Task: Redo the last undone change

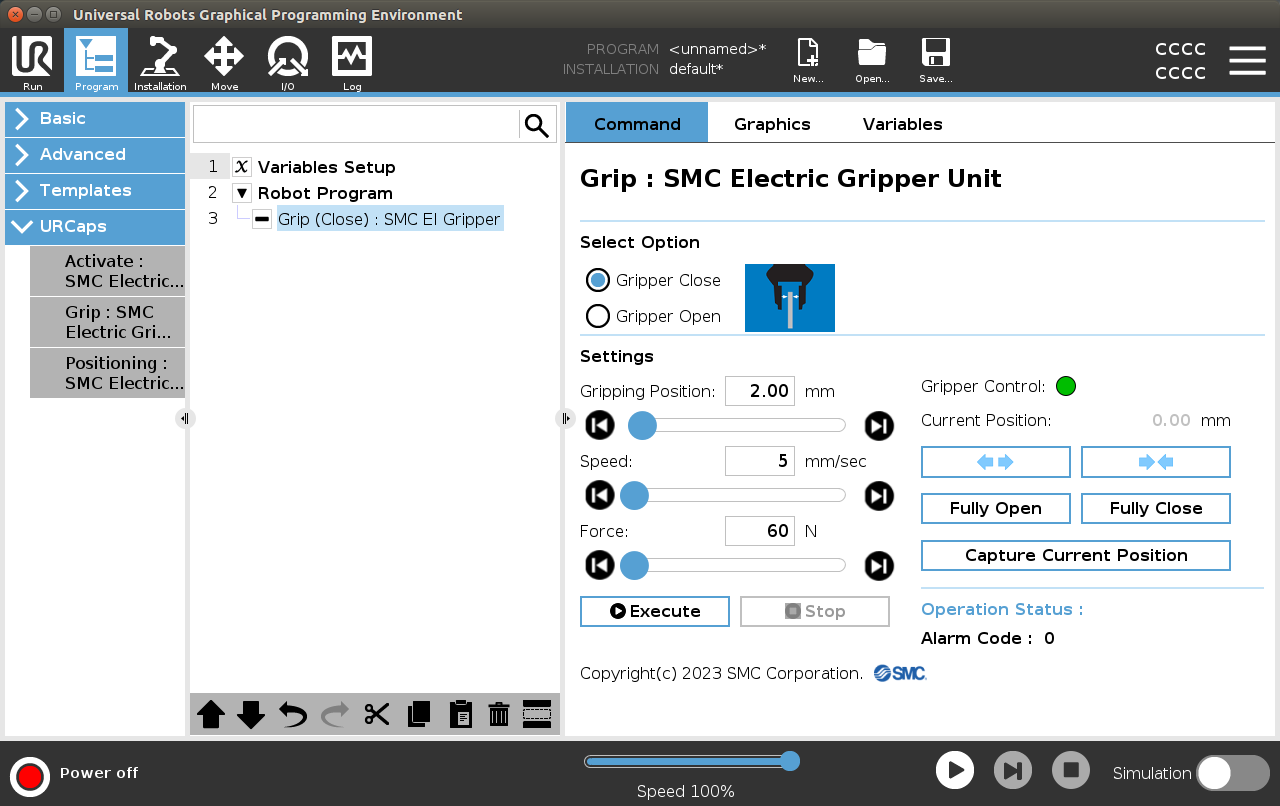Action: [335, 714]
